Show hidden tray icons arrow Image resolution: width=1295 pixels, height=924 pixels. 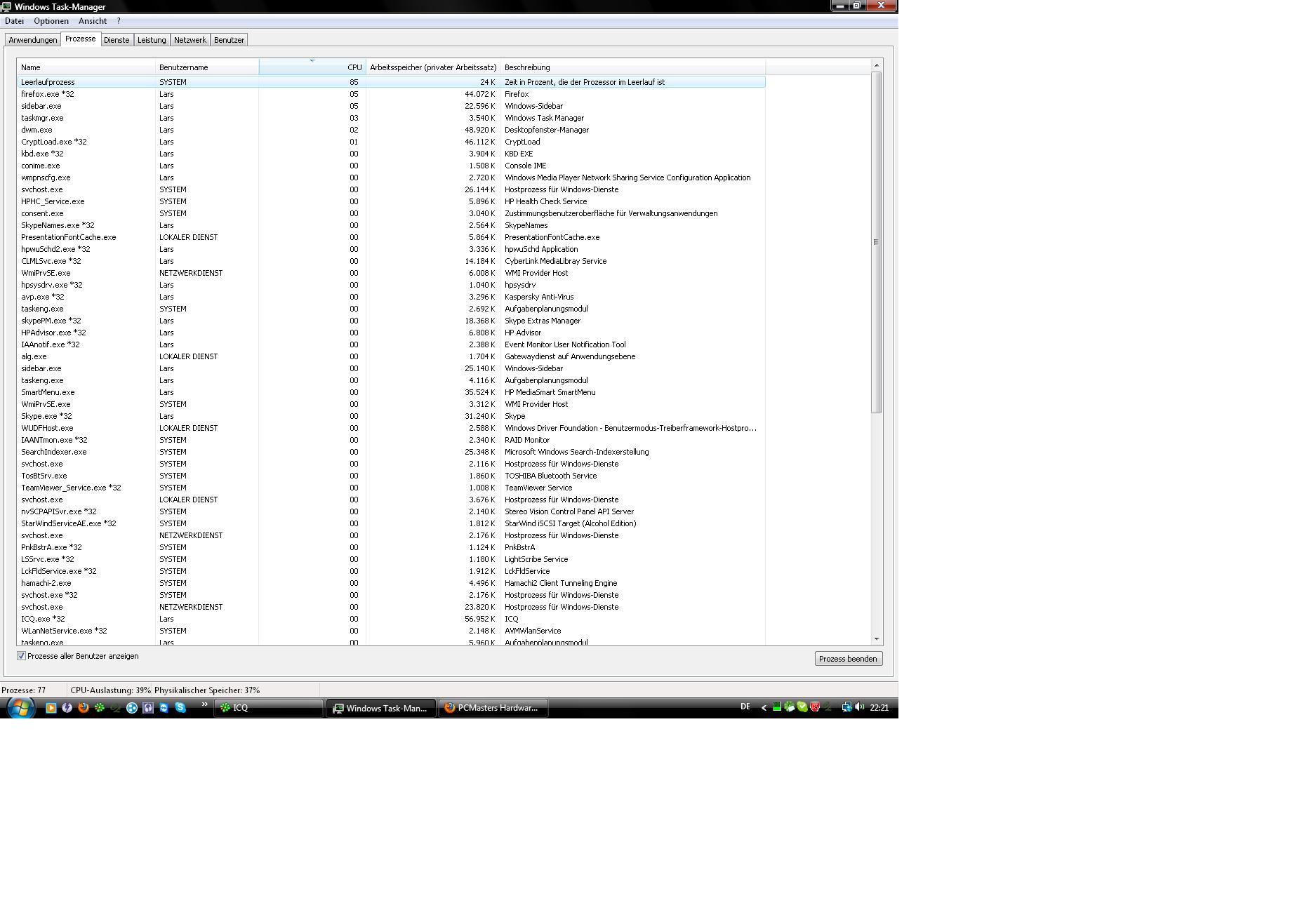(x=764, y=707)
